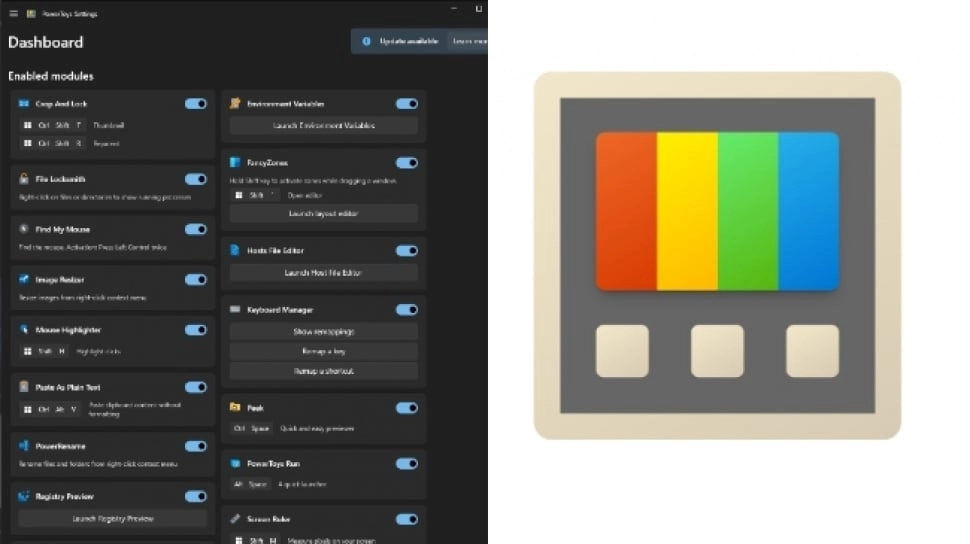The image size is (970, 544).
Task: Click the Enabled modules section label
Action: [x=51, y=76]
